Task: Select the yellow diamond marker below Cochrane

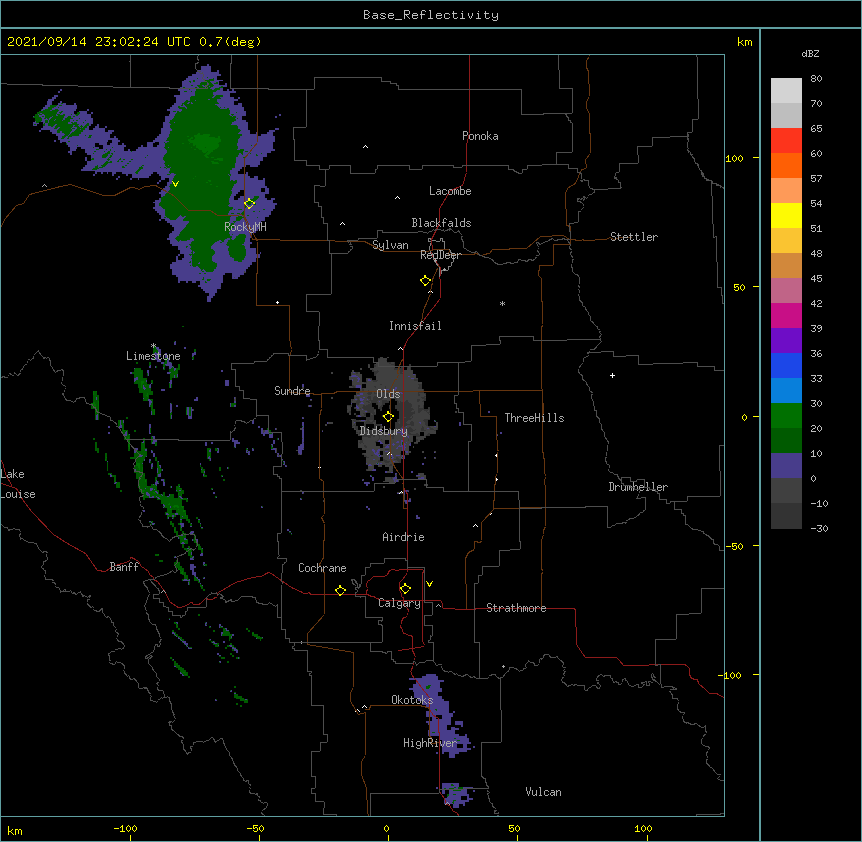Action: [340, 590]
